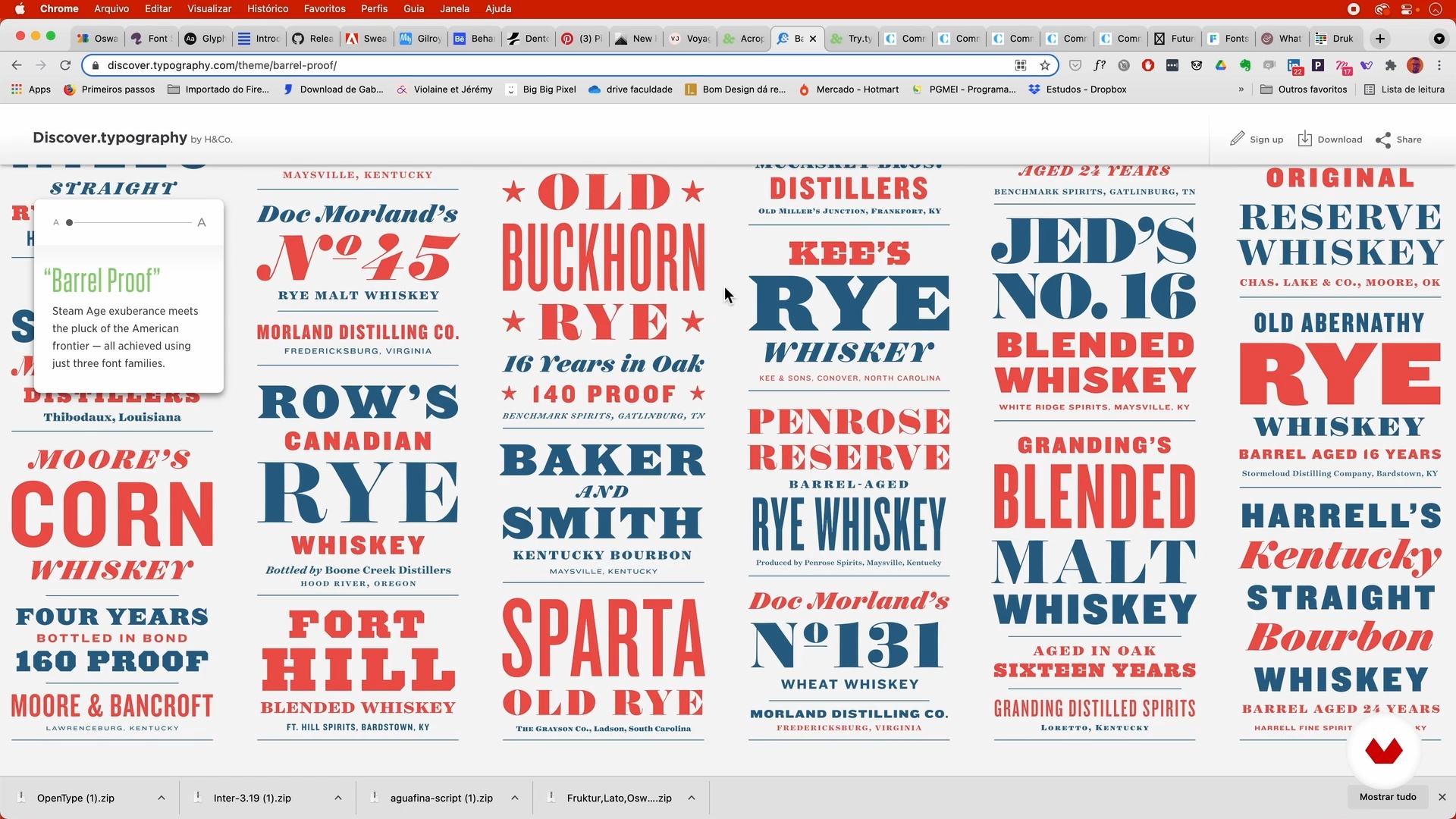The height and width of the screenshot is (819, 1456).
Task: Click the text size slider handle
Action: click(69, 222)
